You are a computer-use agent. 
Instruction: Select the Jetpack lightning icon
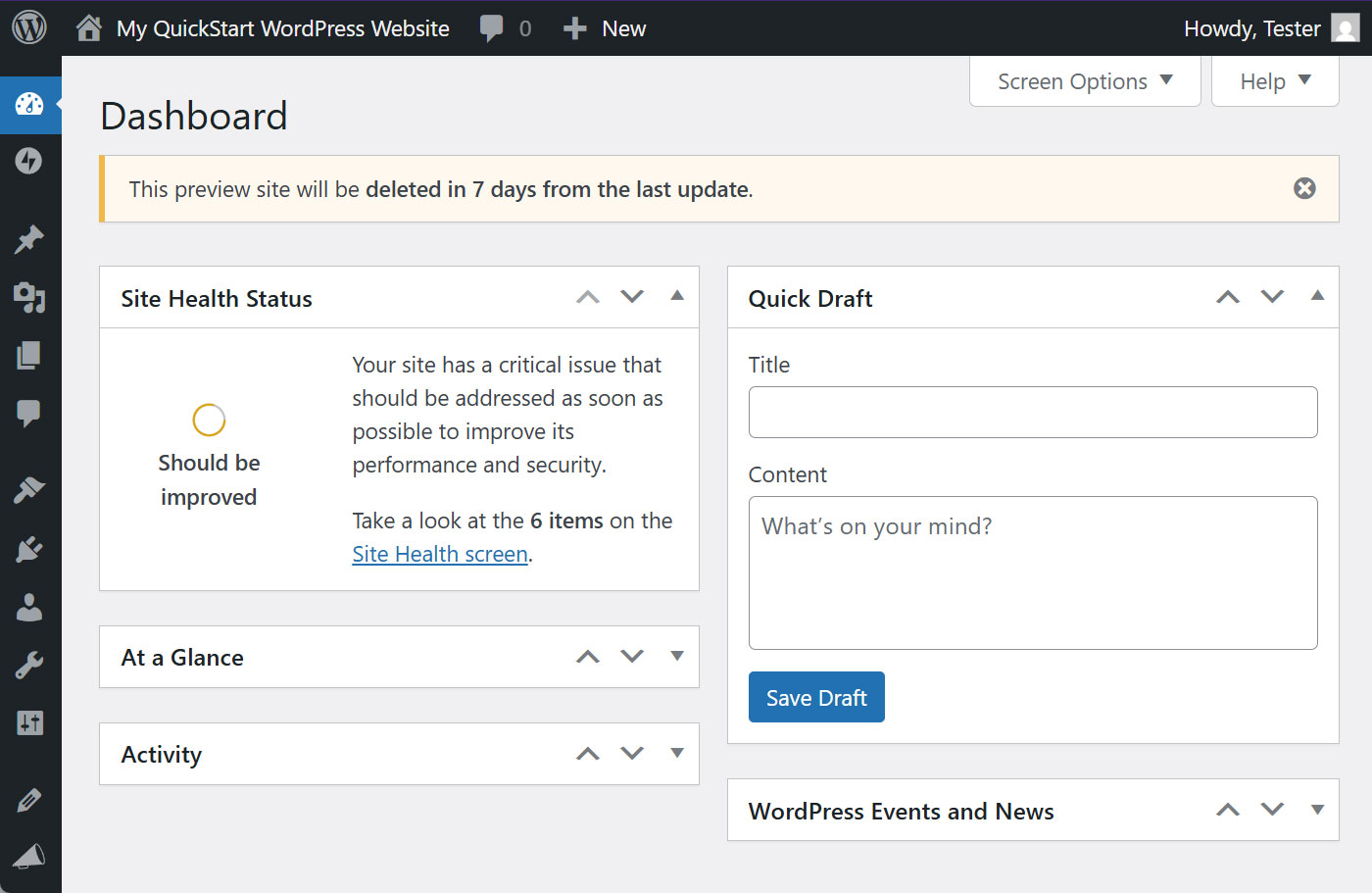click(30, 161)
